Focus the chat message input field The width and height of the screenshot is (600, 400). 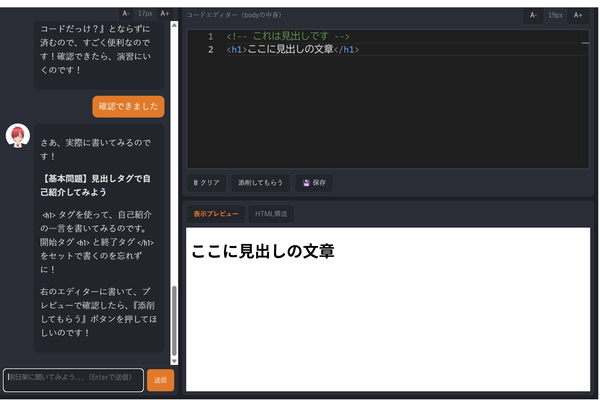pyautogui.click(x=73, y=380)
